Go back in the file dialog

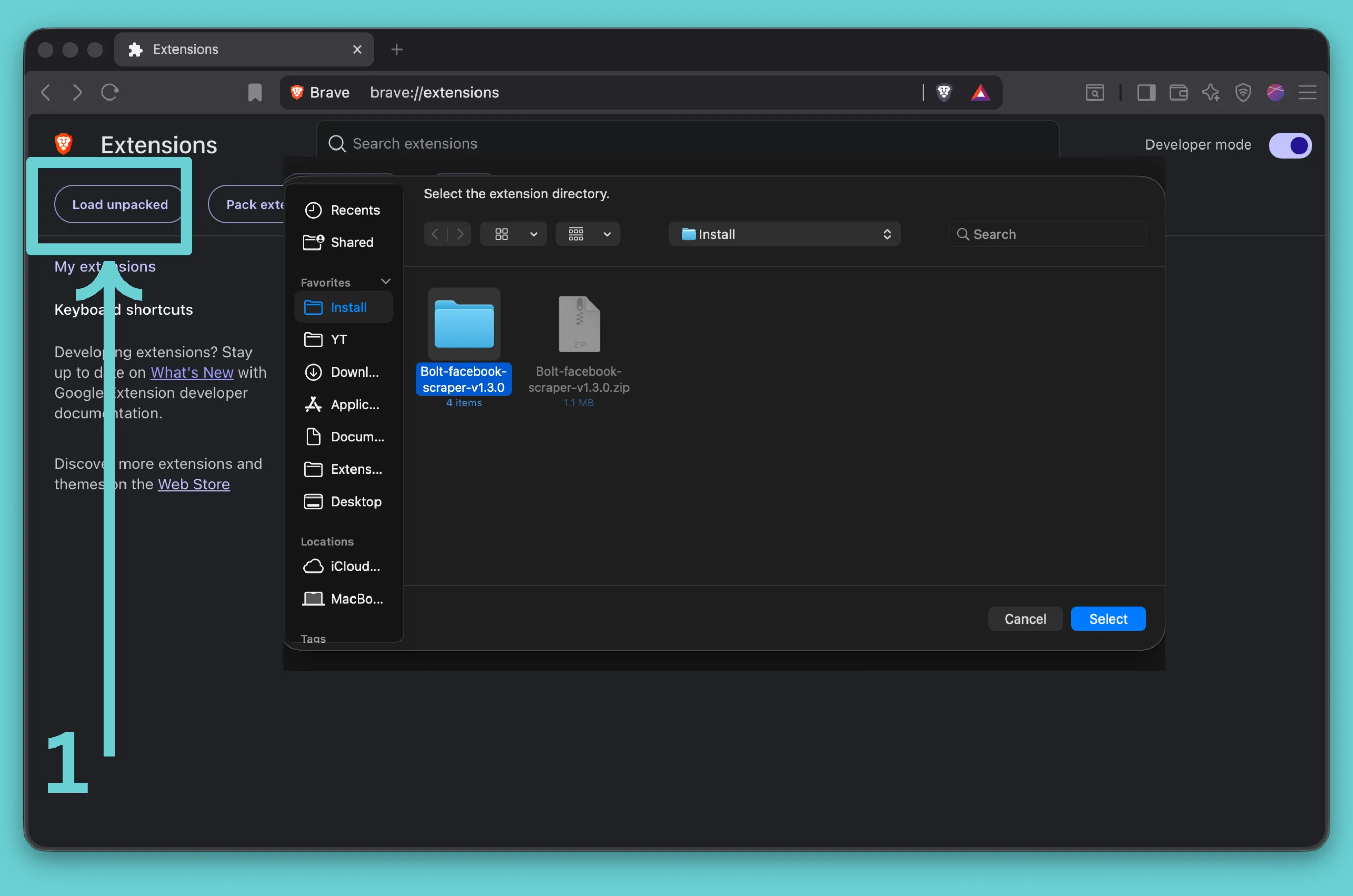tap(435, 234)
